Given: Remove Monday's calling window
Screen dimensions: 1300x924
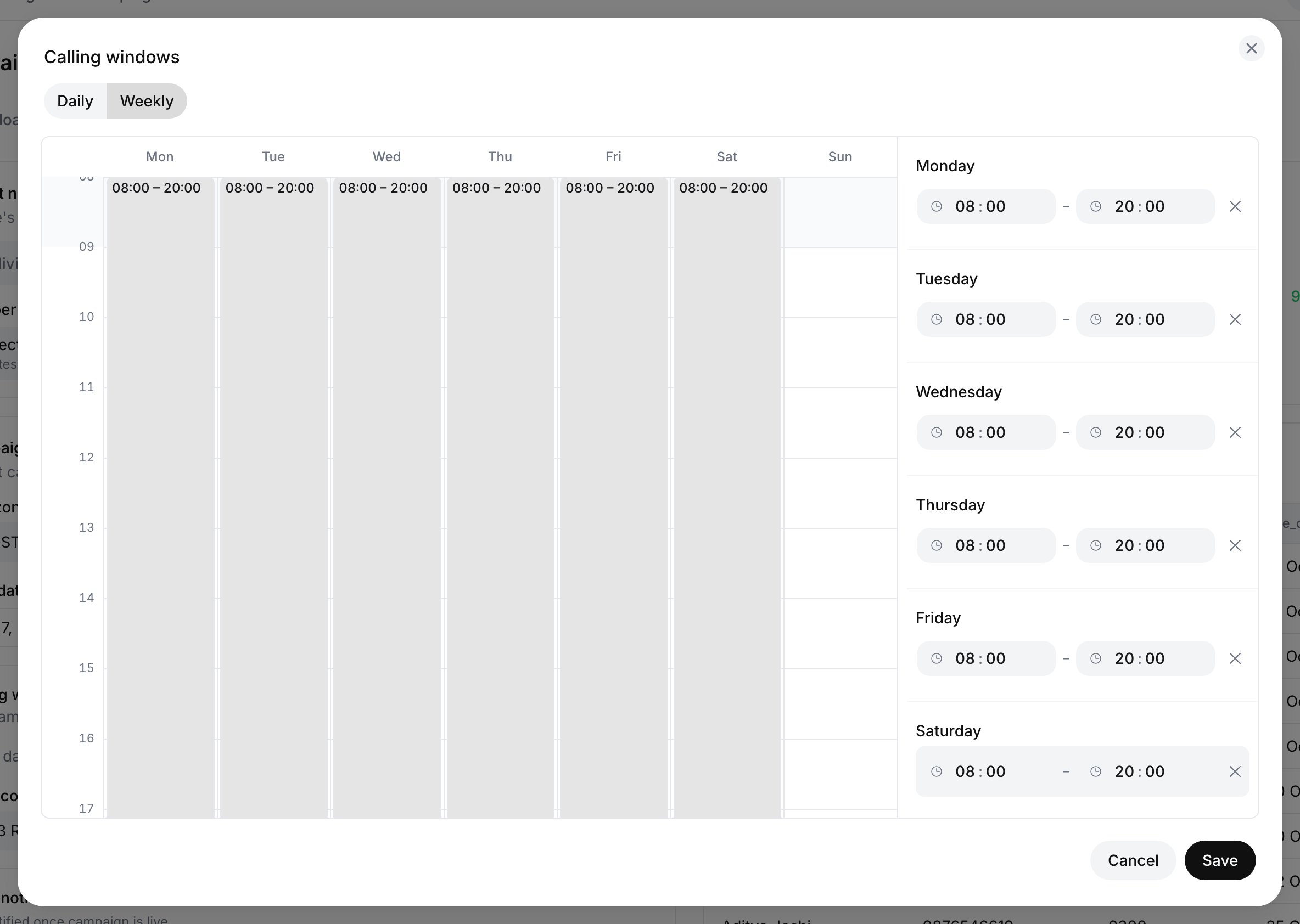Looking at the screenshot, I should tap(1235, 206).
